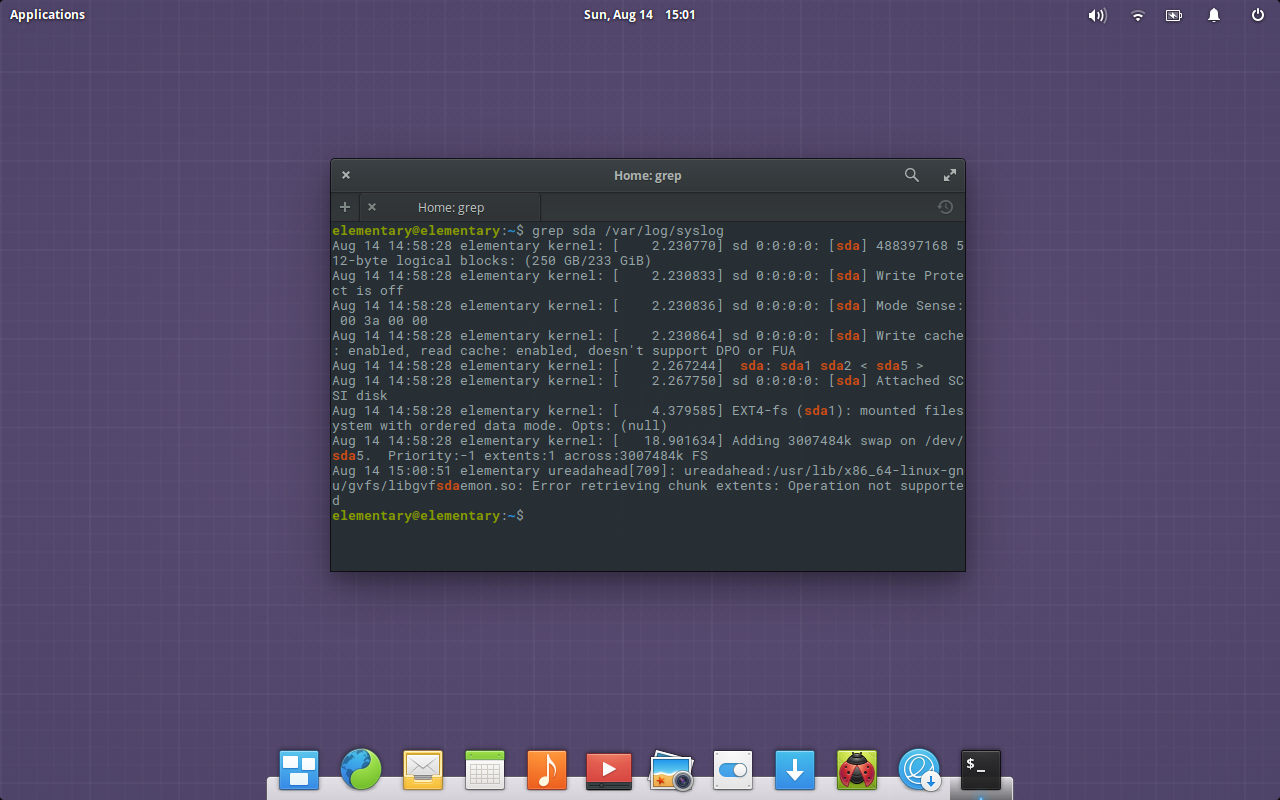
Task: Click the 'Home: grep' window title
Action: tap(648, 175)
